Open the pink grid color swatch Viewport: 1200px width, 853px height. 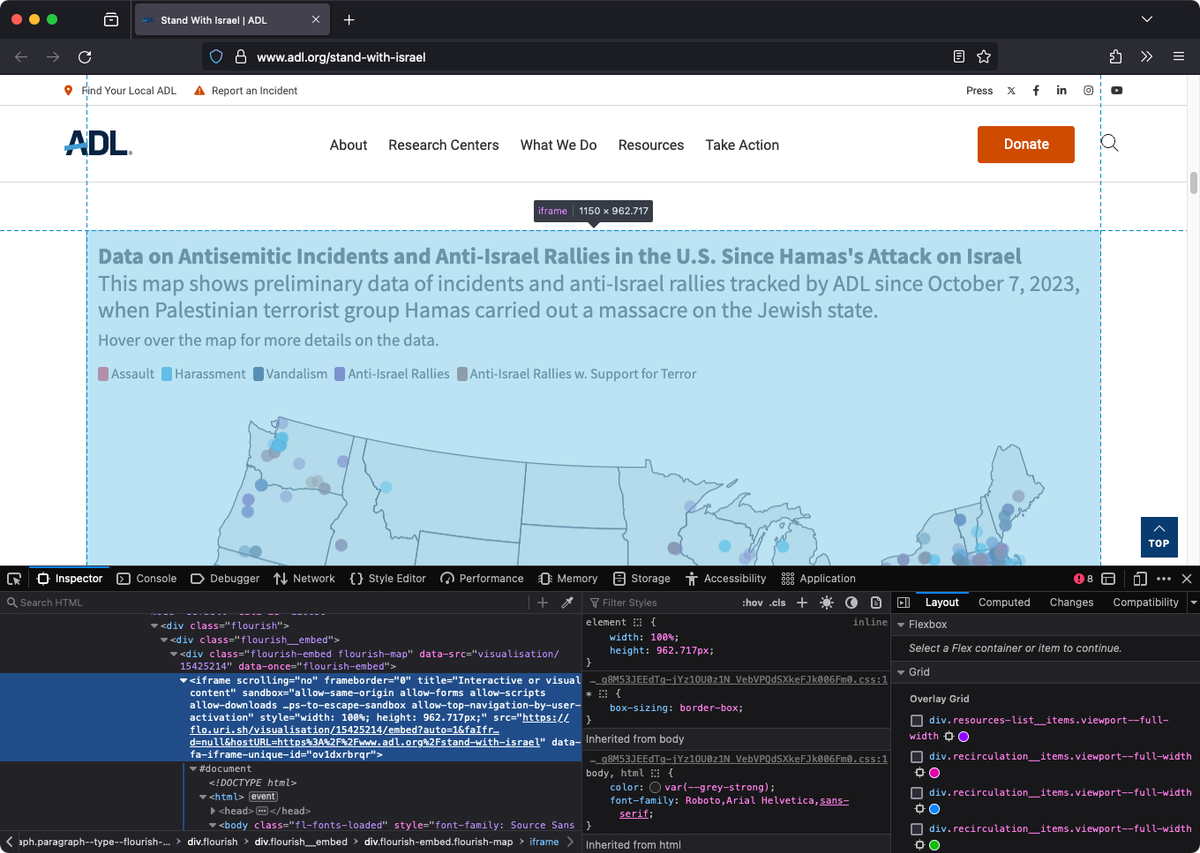(935, 773)
